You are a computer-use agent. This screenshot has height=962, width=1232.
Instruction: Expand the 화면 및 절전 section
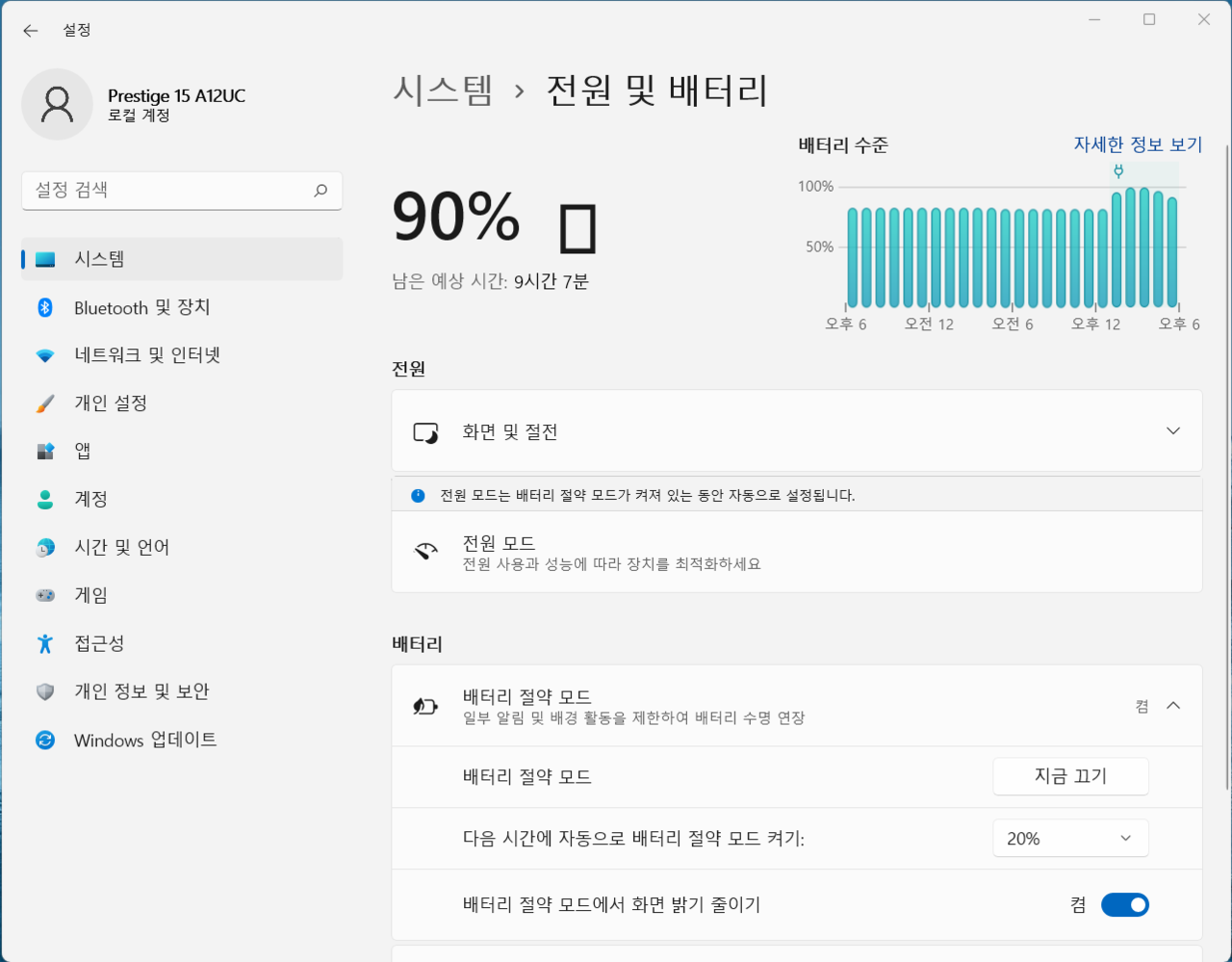[x=1172, y=431]
